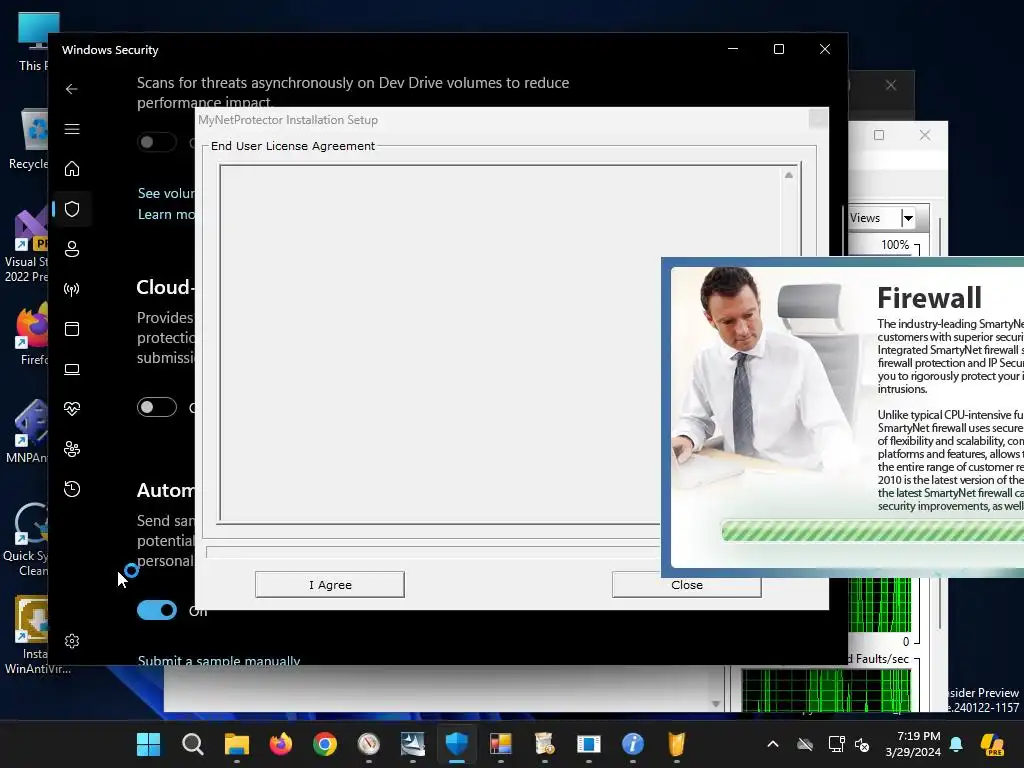This screenshot has height=768, width=1024.
Task: Open Protection history clock icon
Action: 72,488
